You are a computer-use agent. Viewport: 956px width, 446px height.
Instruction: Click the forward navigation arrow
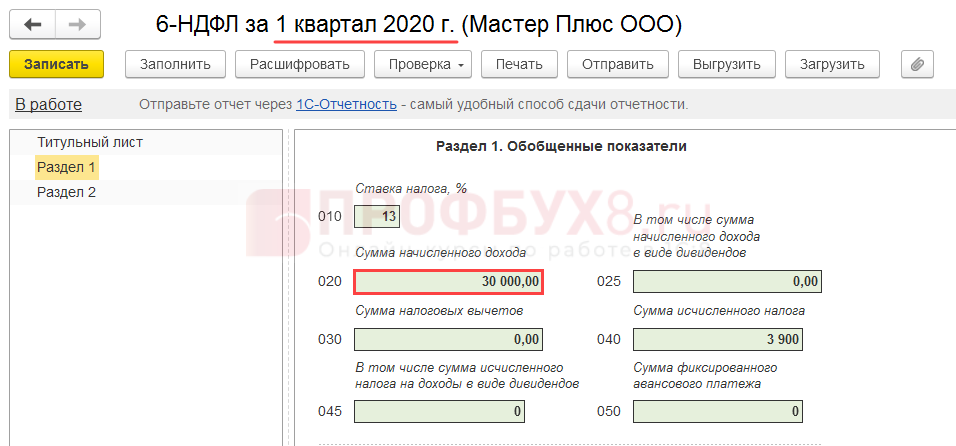pos(77,23)
